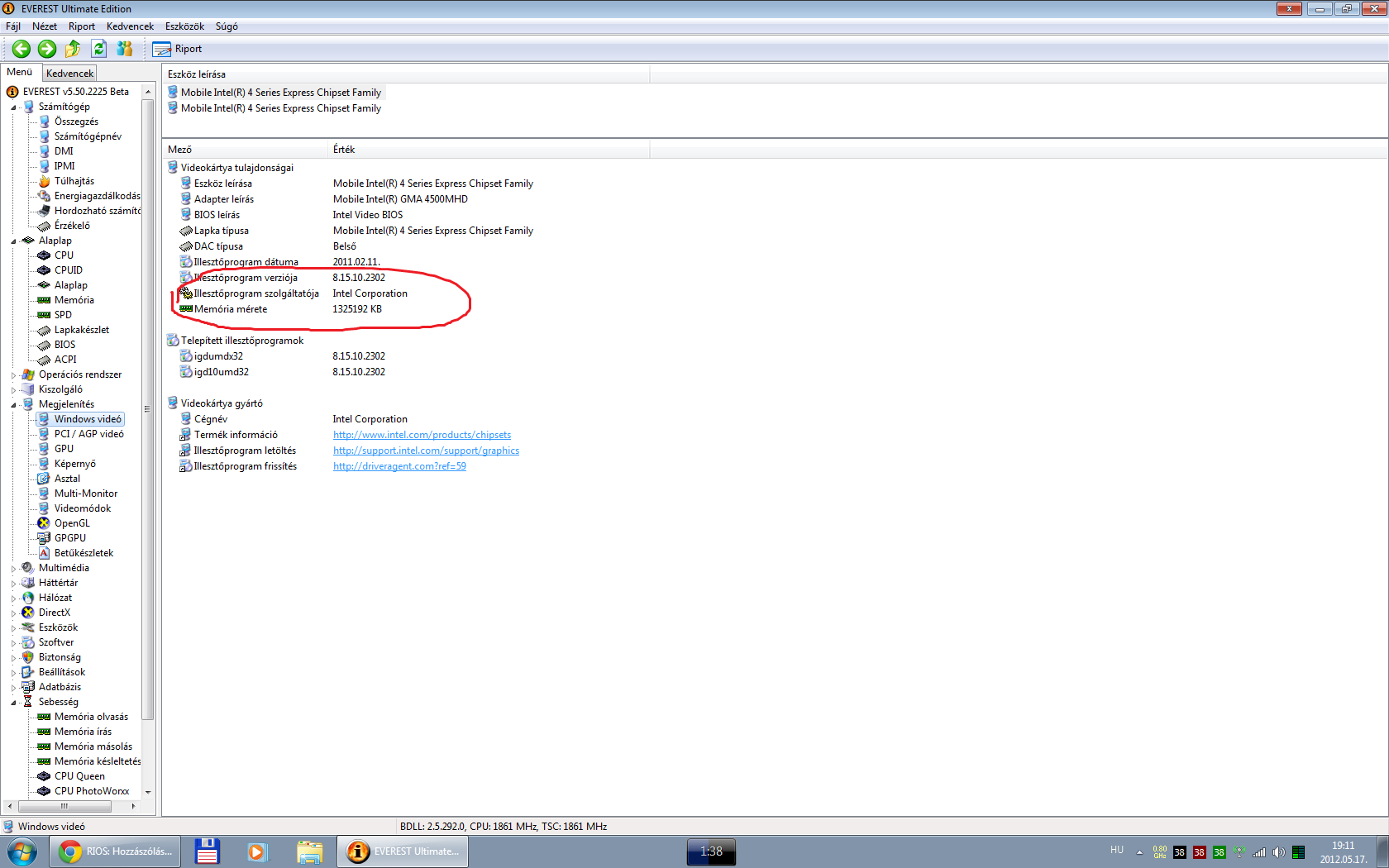This screenshot has width=1389, height=868.
Task: Open the driveragent driver update link
Action: 399,466
